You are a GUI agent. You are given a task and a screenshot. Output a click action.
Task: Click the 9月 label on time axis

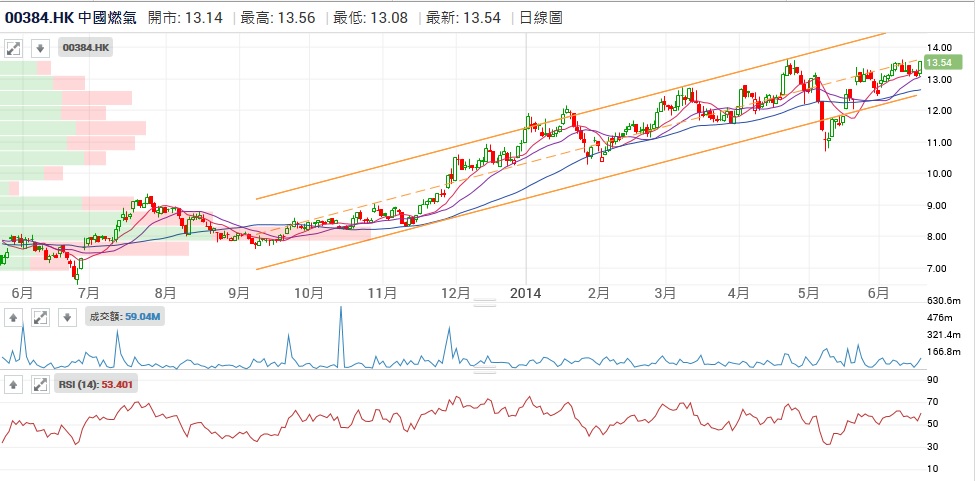point(238,293)
